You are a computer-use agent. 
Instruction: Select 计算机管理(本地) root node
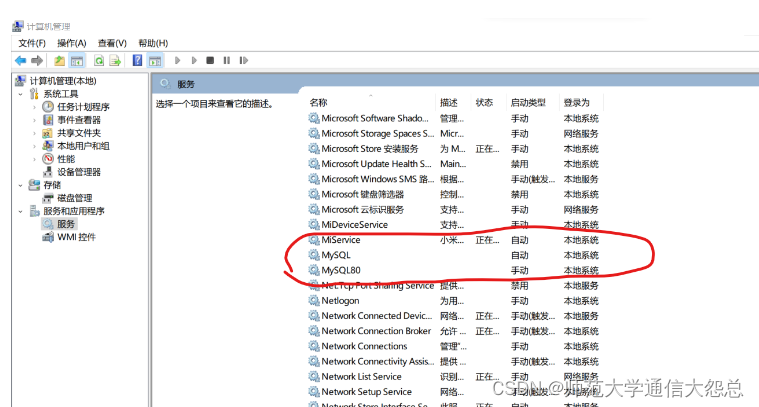(63, 81)
